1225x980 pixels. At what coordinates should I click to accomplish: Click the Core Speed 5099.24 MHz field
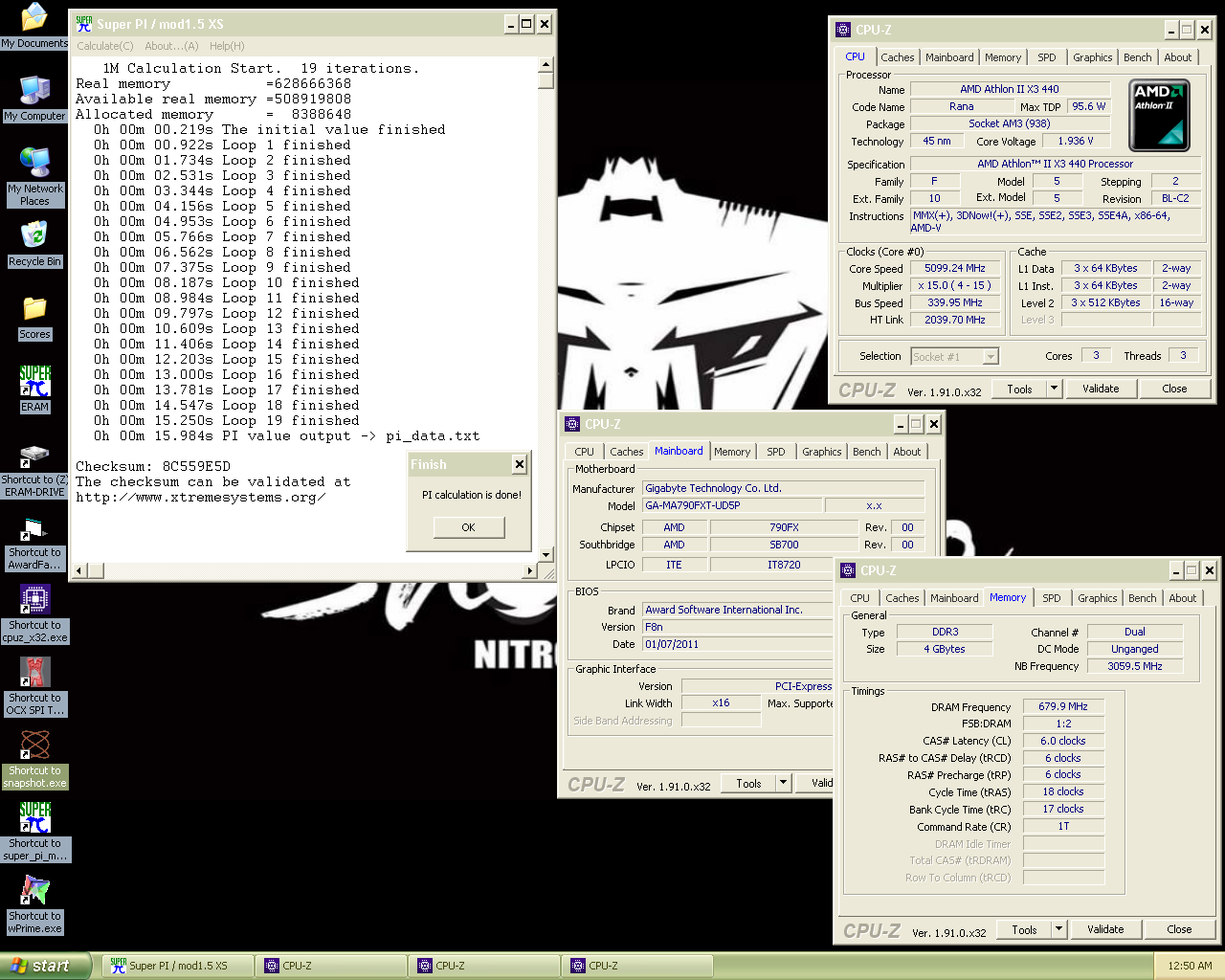coord(954,269)
